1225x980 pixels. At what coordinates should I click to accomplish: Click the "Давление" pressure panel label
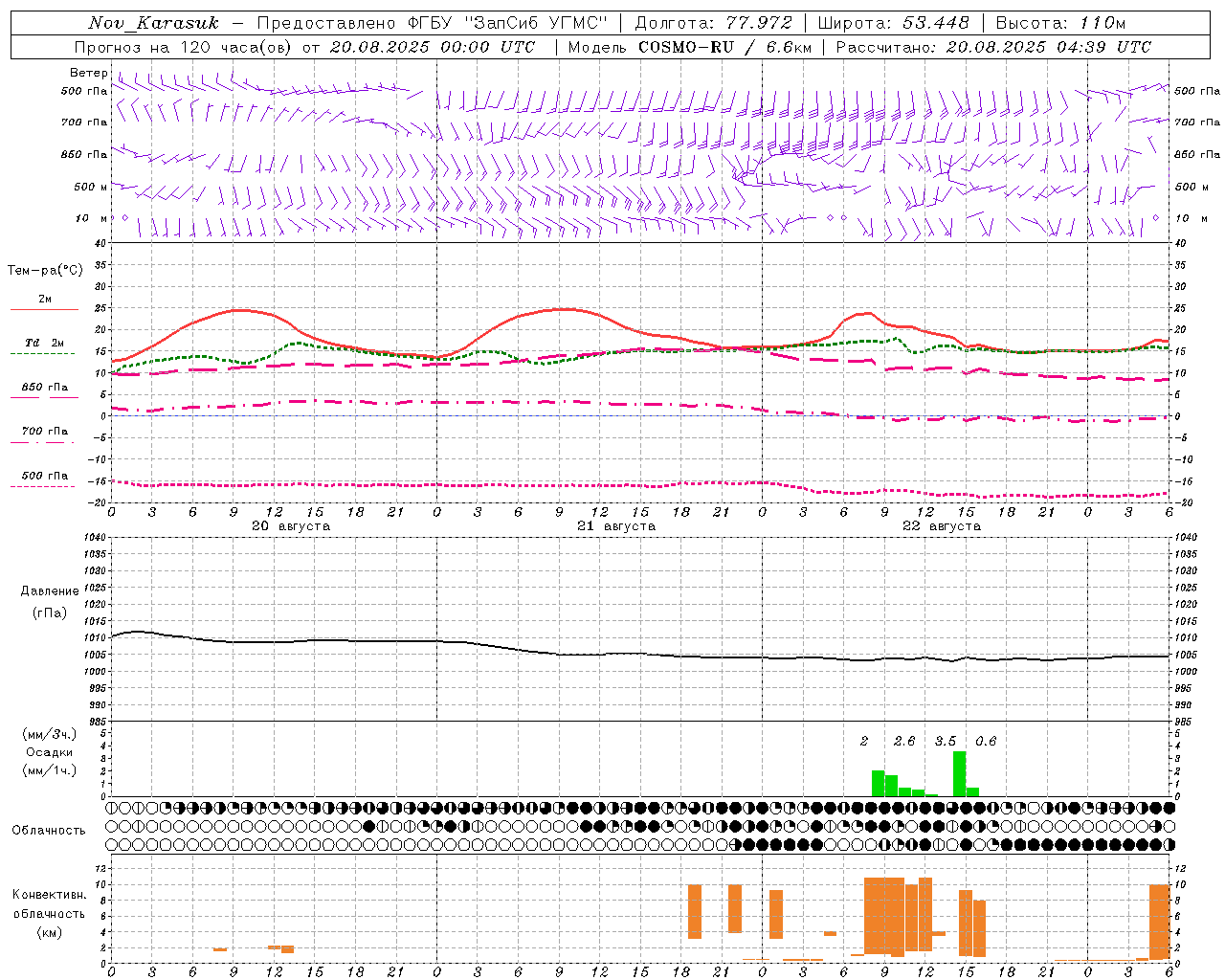click(50, 591)
